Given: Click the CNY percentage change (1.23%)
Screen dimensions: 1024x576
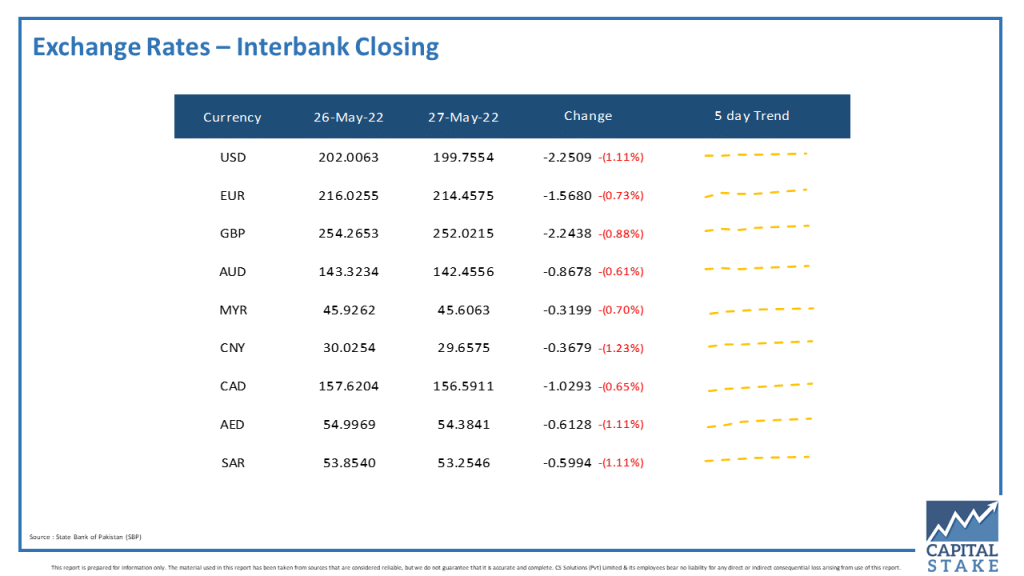Looking at the screenshot, I should (x=621, y=349).
